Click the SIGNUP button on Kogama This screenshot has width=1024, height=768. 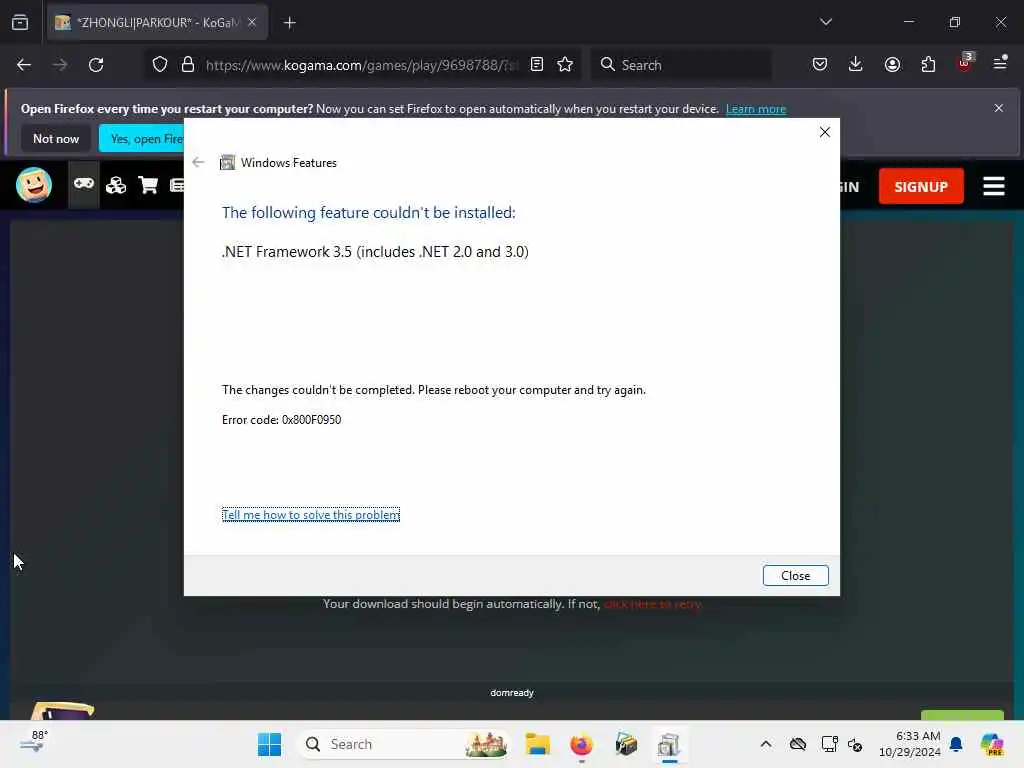coord(921,187)
